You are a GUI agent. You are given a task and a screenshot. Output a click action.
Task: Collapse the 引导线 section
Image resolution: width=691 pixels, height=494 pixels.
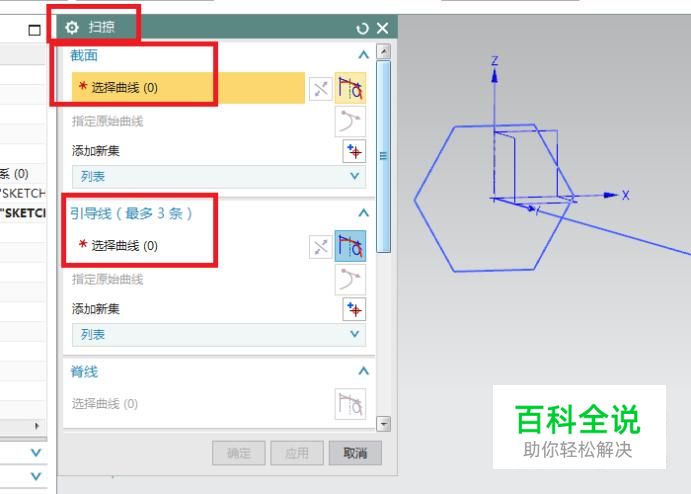pos(363,213)
